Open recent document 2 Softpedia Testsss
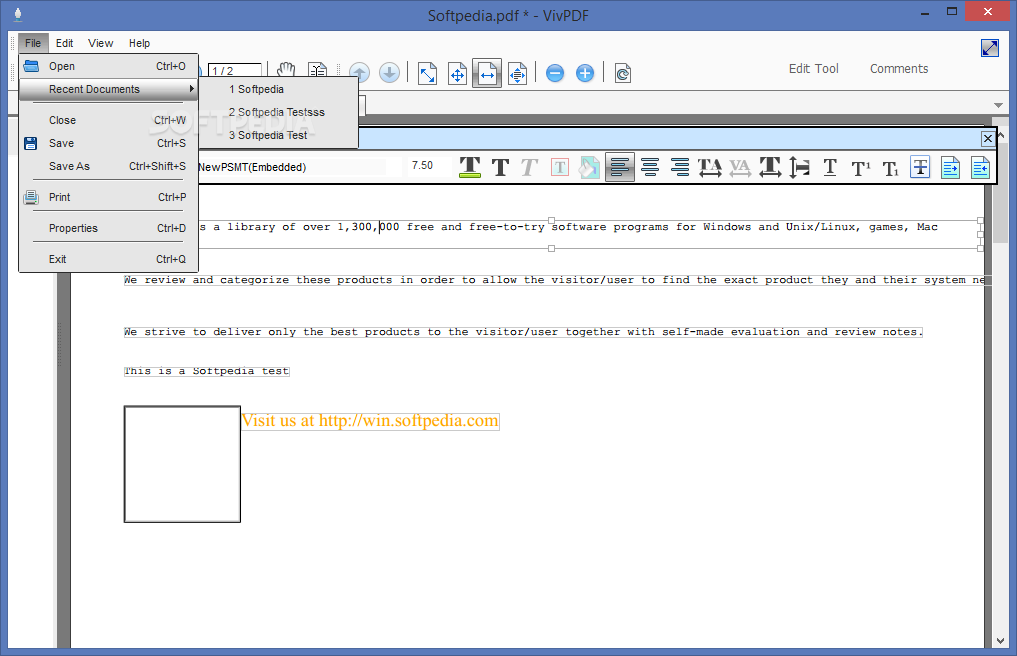Screen dimensions: 1017x656 pos(279,112)
